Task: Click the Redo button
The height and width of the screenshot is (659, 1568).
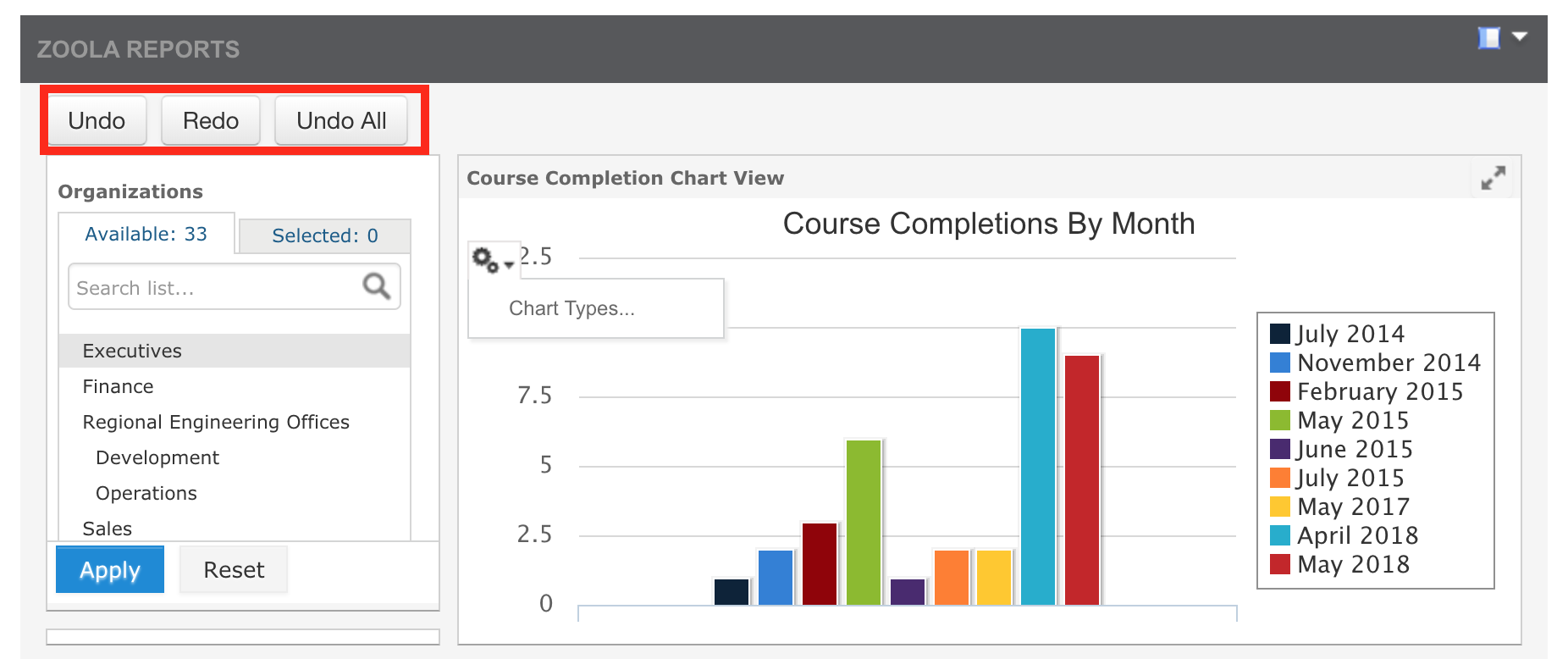Action: (211, 120)
